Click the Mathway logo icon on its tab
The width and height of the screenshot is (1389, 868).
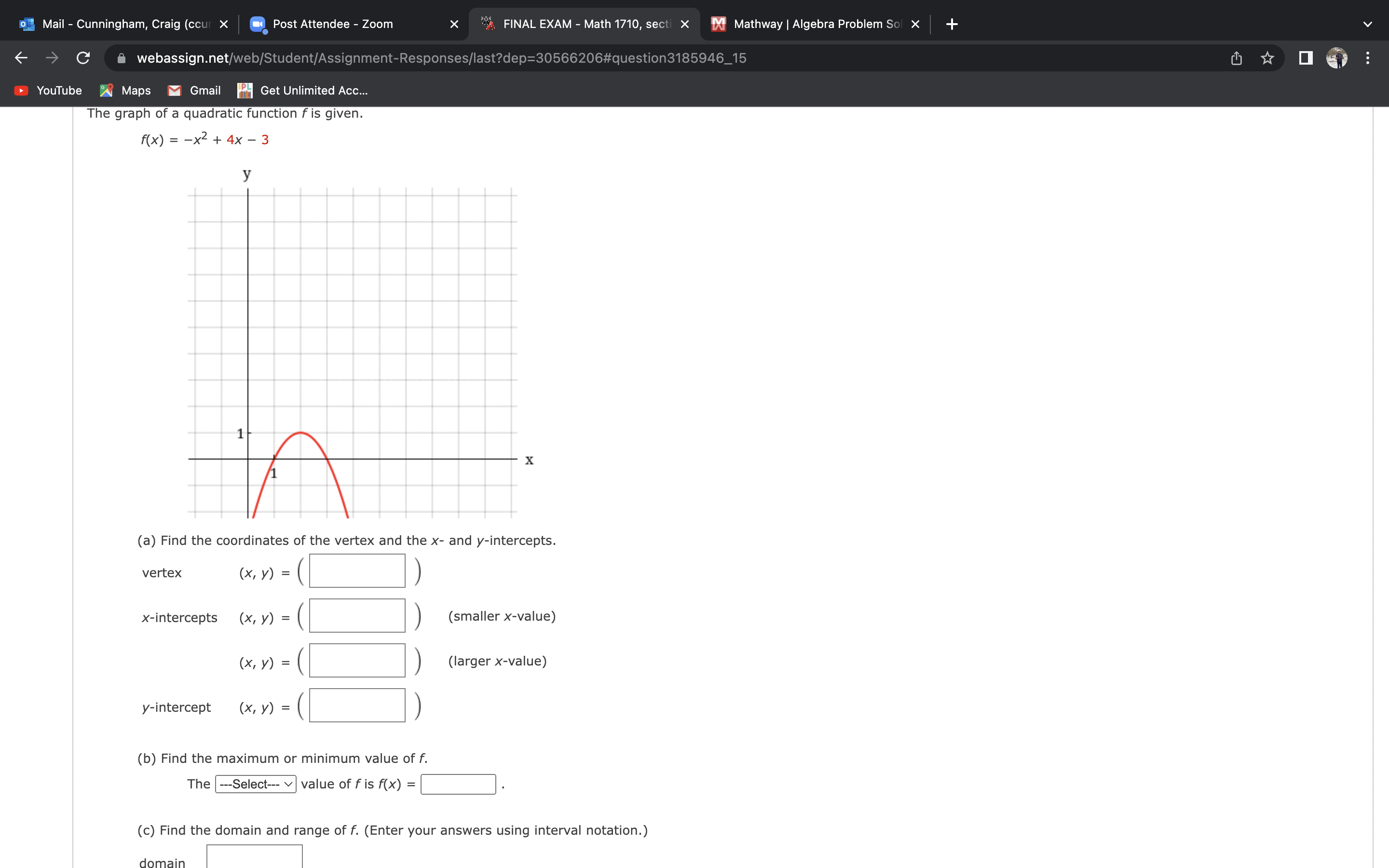718,24
